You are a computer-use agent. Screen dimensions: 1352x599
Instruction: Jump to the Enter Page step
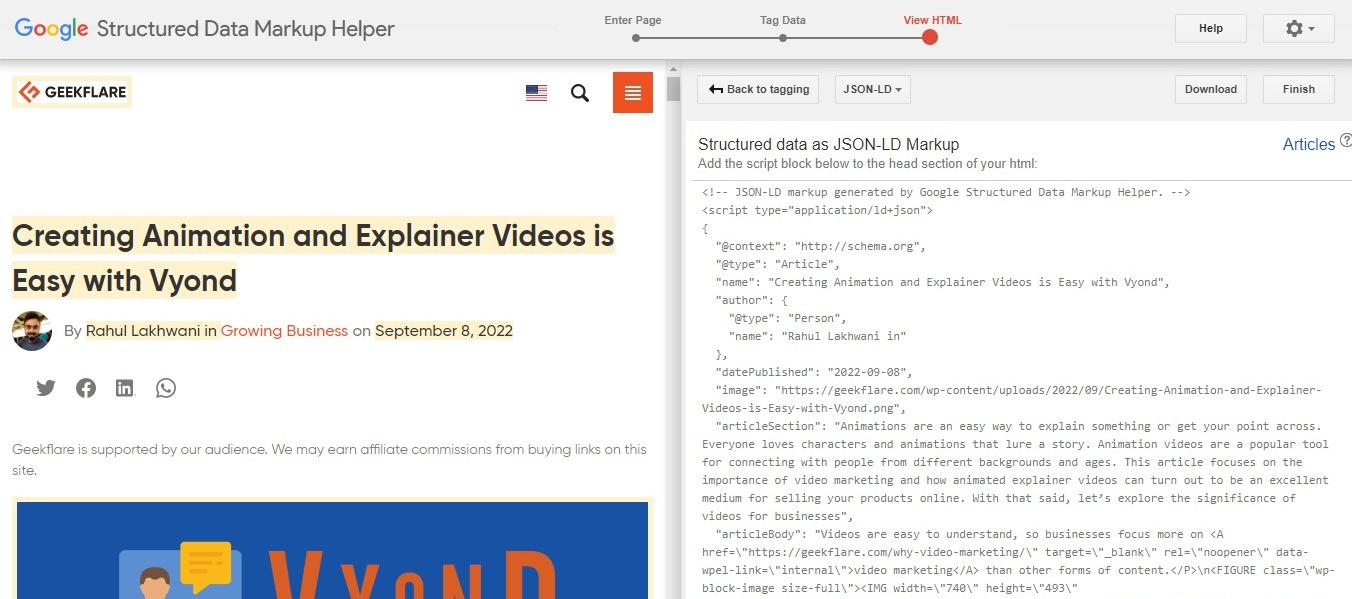click(634, 29)
